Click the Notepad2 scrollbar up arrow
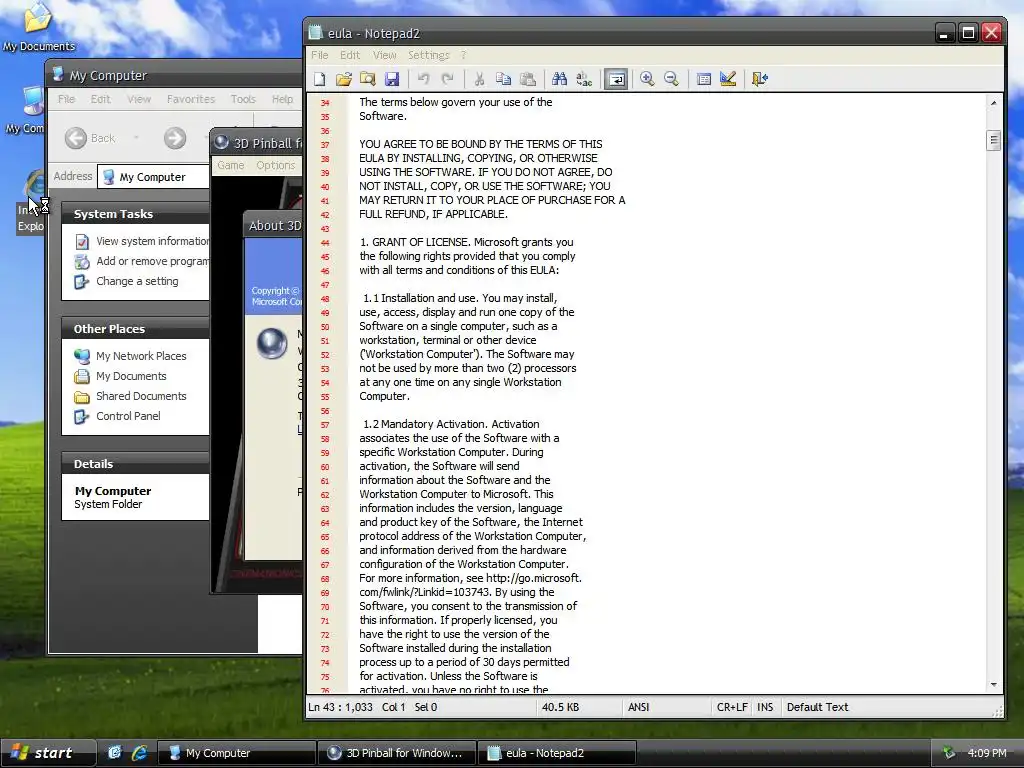The image size is (1024, 768). pyautogui.click(x=993, y=103)
